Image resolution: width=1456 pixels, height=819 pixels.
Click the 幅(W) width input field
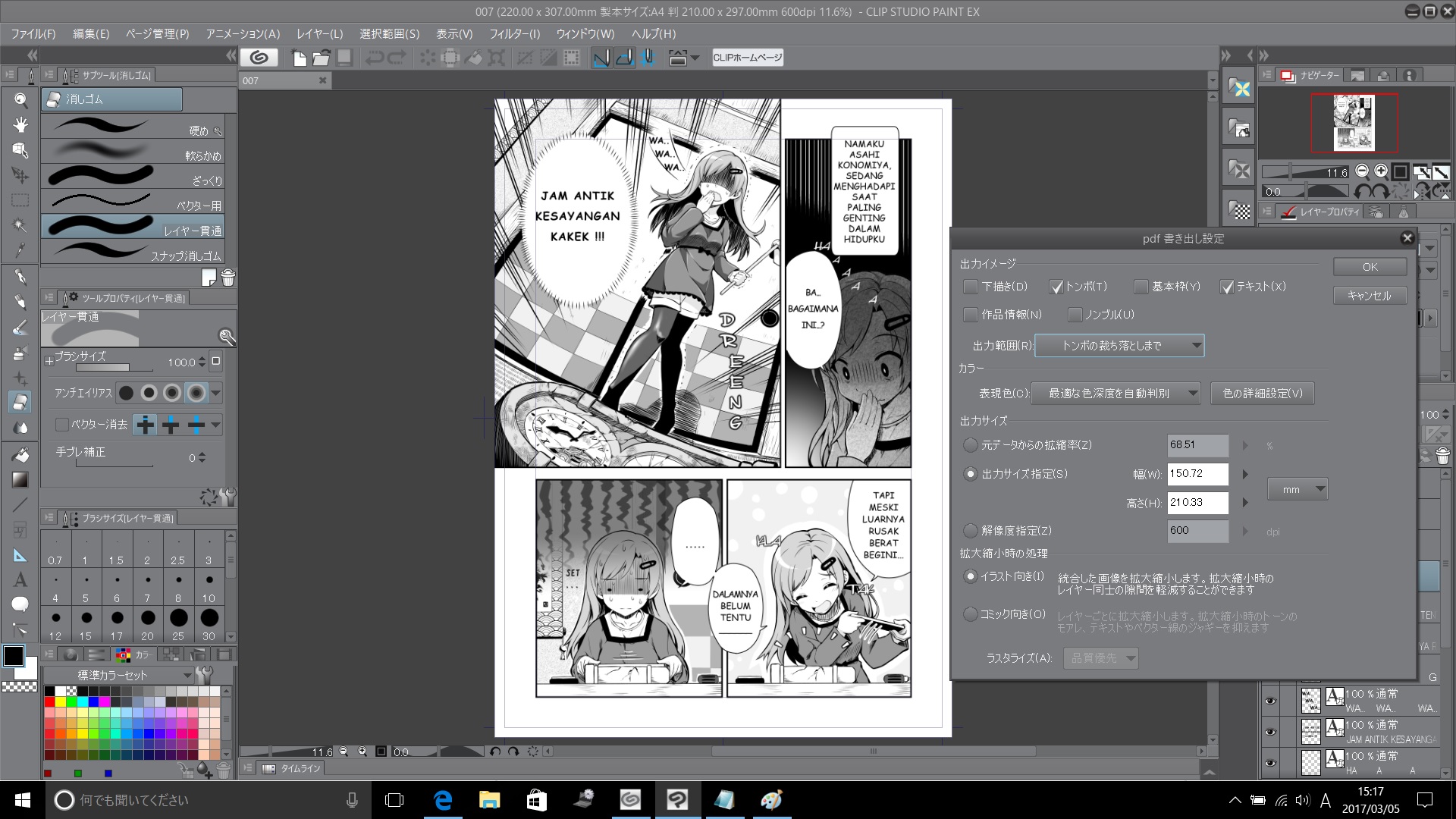[x=1197, y=474]
